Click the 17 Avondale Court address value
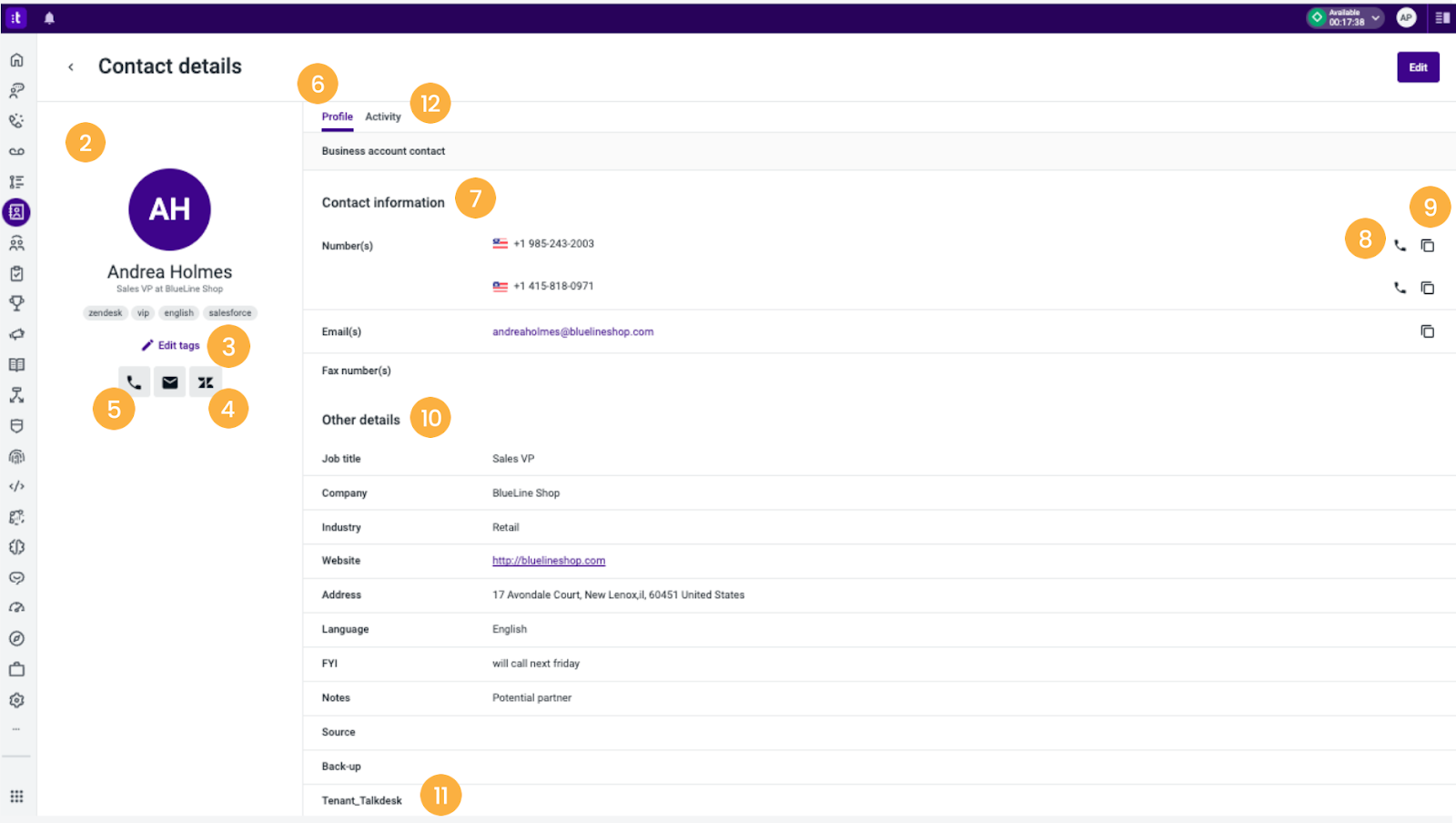The height and width of the screenshot is (823, 1456). (619, 595)
